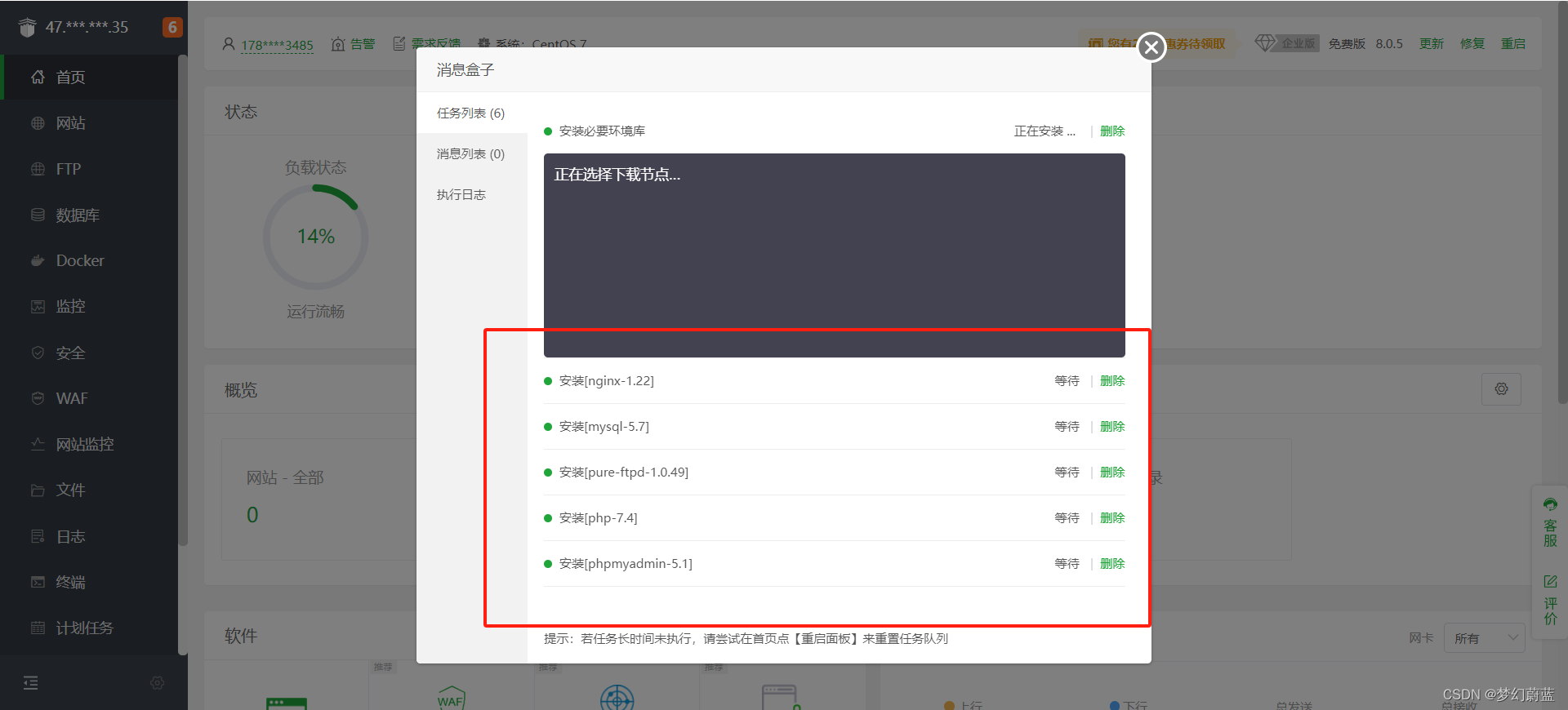Click the WAF shield icon in sidebar
This screenshot has width=1568, height=710.
pos(38,398)
